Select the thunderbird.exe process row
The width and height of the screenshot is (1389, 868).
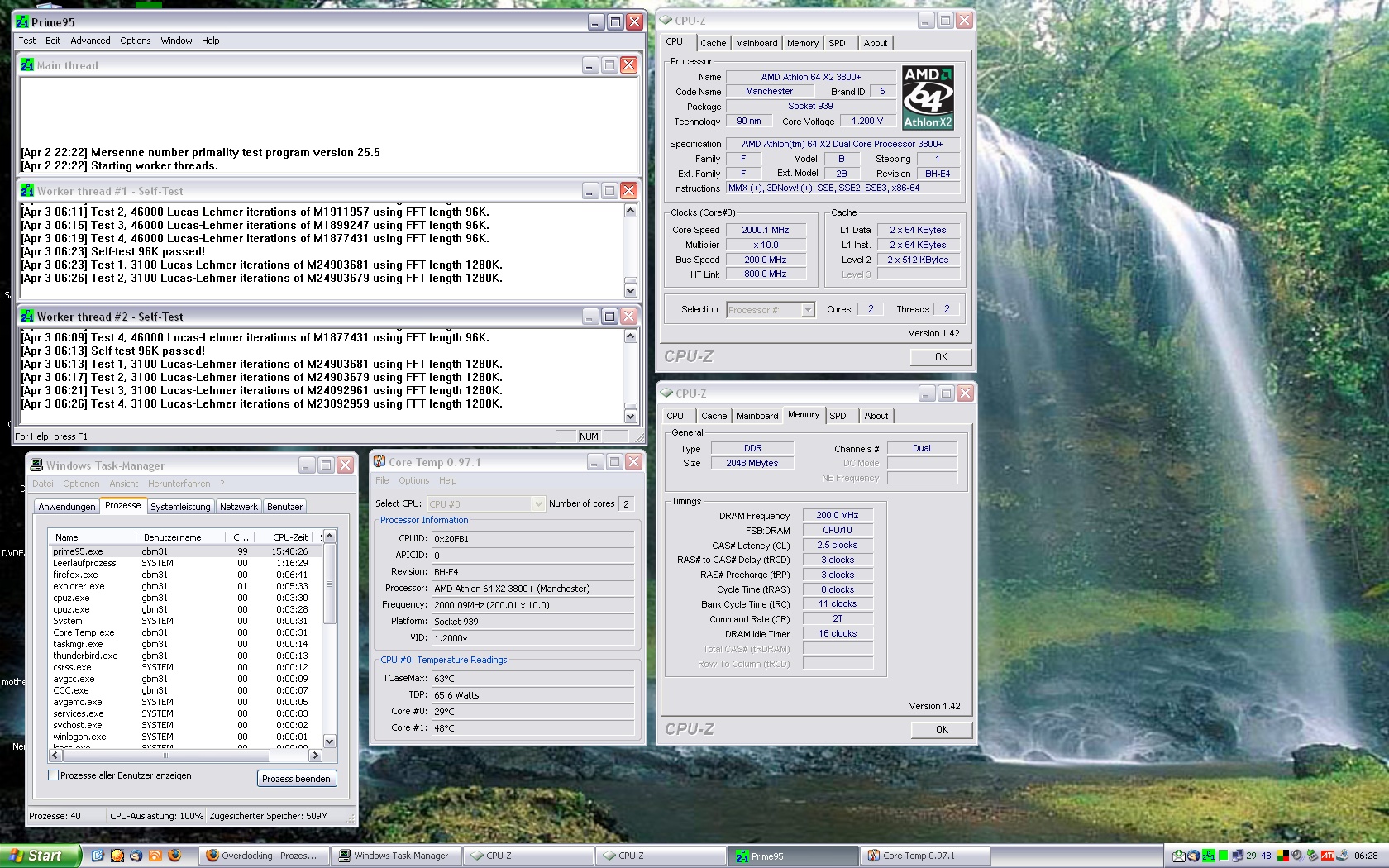point(184,656)
